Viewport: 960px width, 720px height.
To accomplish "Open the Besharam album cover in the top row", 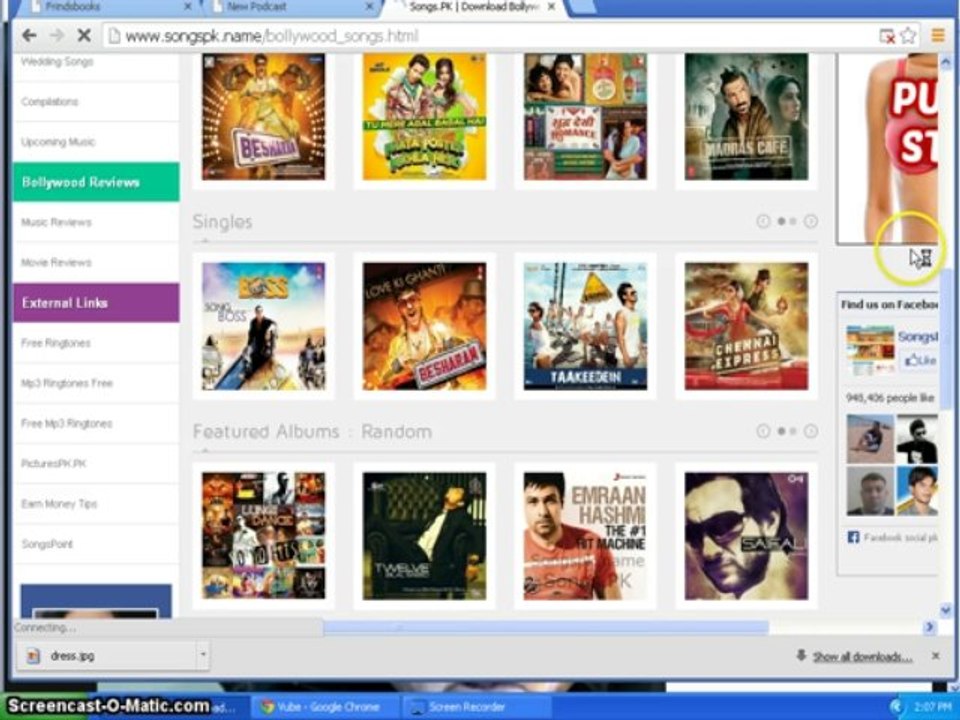I will point(263,116).
